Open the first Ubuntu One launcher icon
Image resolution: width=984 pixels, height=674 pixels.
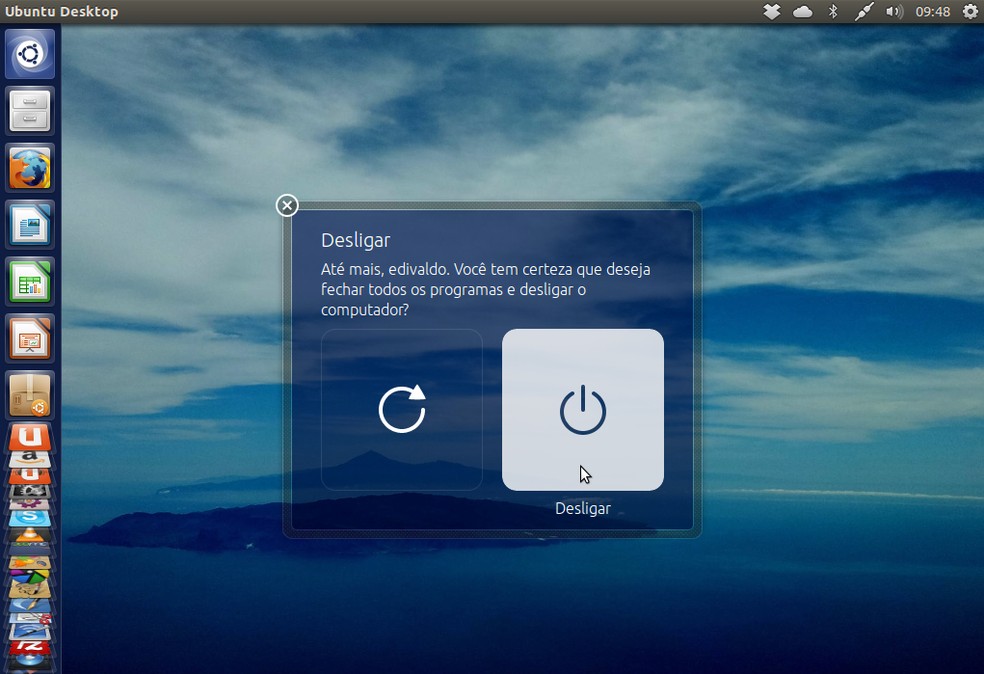[29, 437]
